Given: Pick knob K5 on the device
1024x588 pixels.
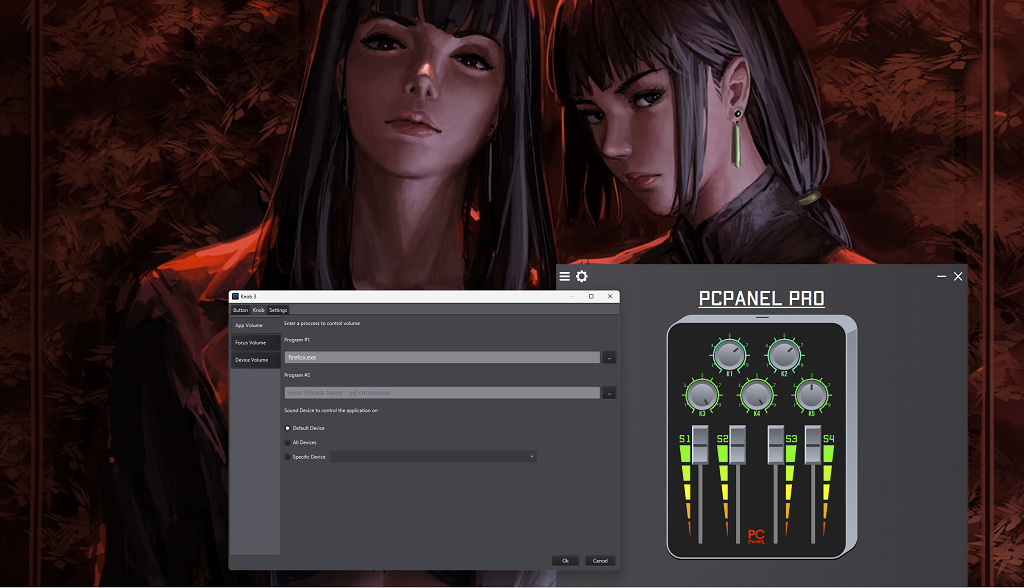Looking at the screenshot, I should point(811,394).
